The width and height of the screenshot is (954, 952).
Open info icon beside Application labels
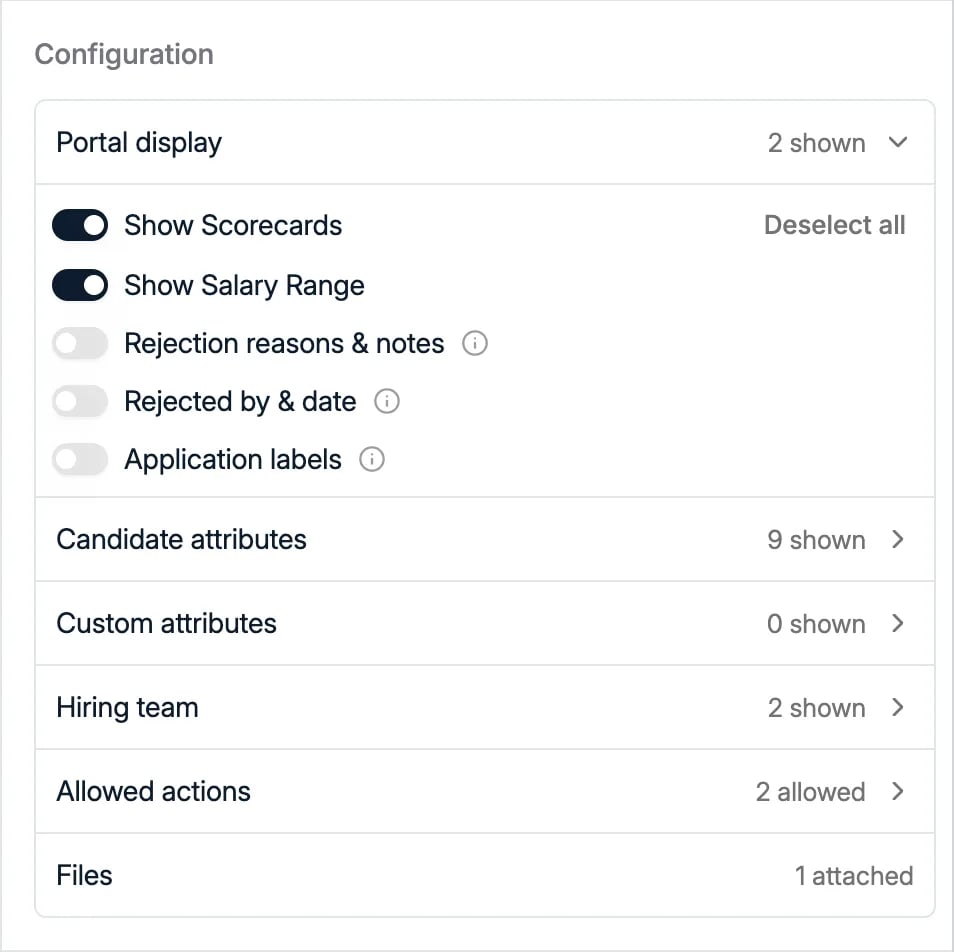coord(372,459)
